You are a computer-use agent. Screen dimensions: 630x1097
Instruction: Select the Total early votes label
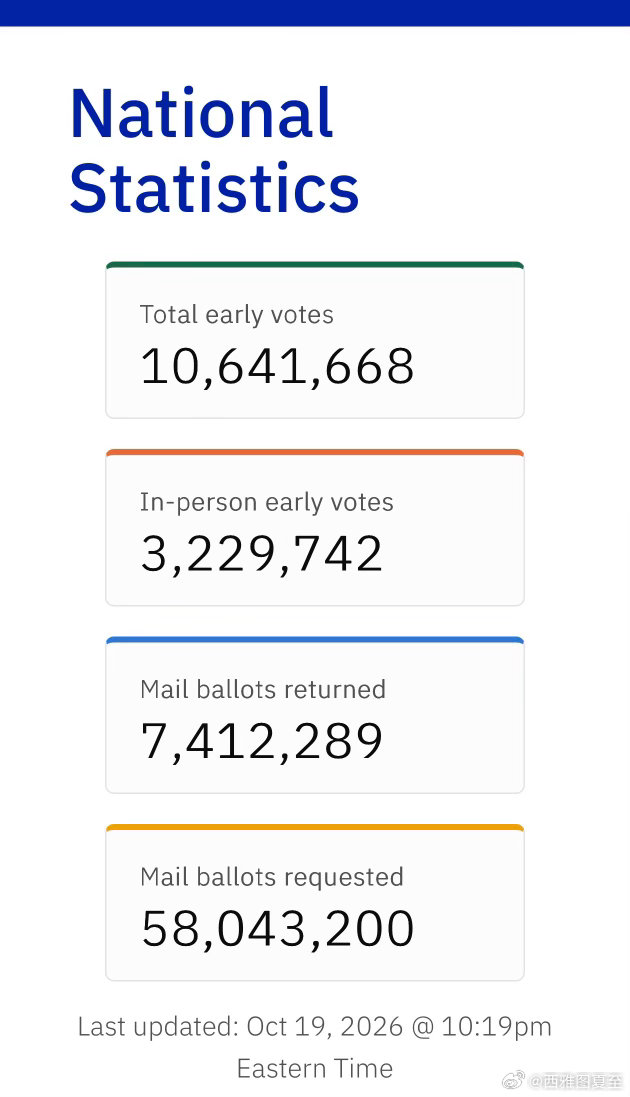point(237,316)
